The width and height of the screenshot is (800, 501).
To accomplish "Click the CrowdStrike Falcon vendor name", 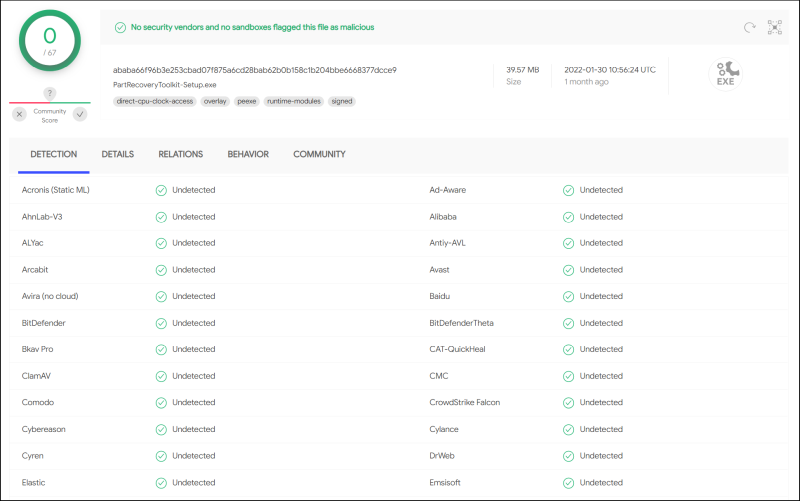I will (465, 403).
